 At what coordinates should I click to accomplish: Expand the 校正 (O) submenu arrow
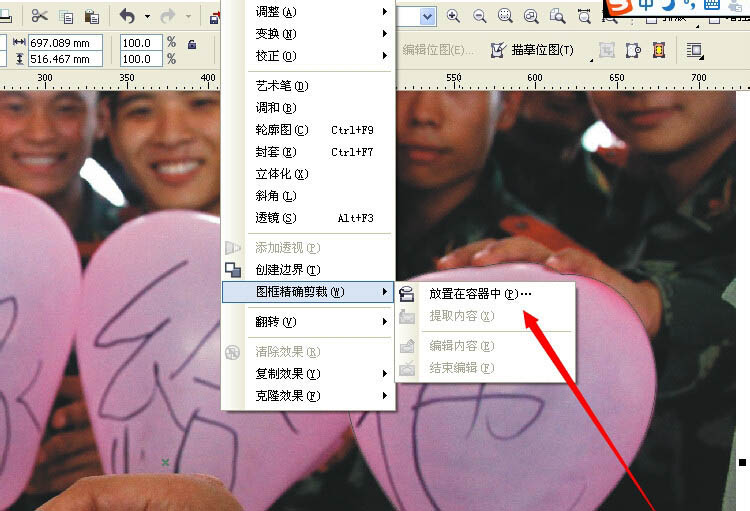385,56
